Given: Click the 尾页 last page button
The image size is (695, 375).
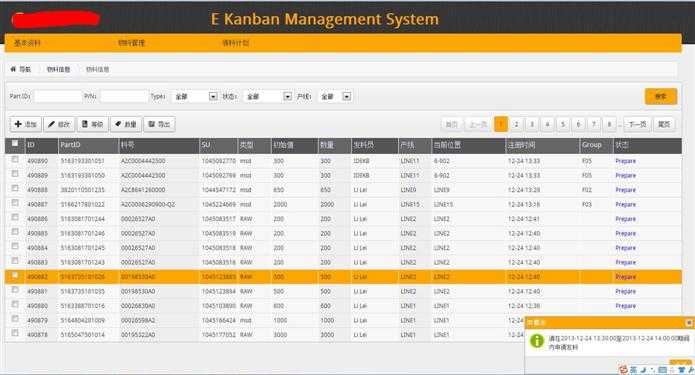Looking at the screenshot, I should click(x=664, y=124).
